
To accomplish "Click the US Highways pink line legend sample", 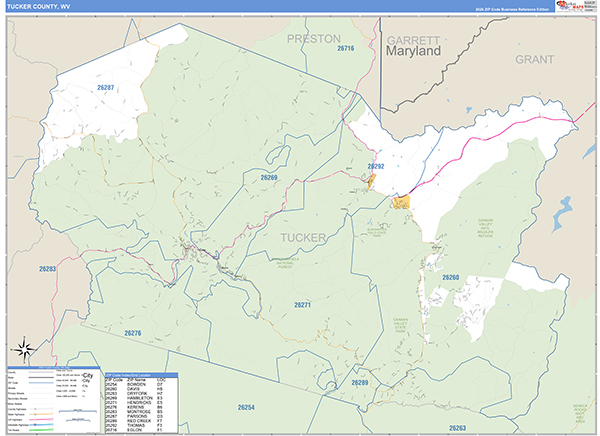I will 41,420.
